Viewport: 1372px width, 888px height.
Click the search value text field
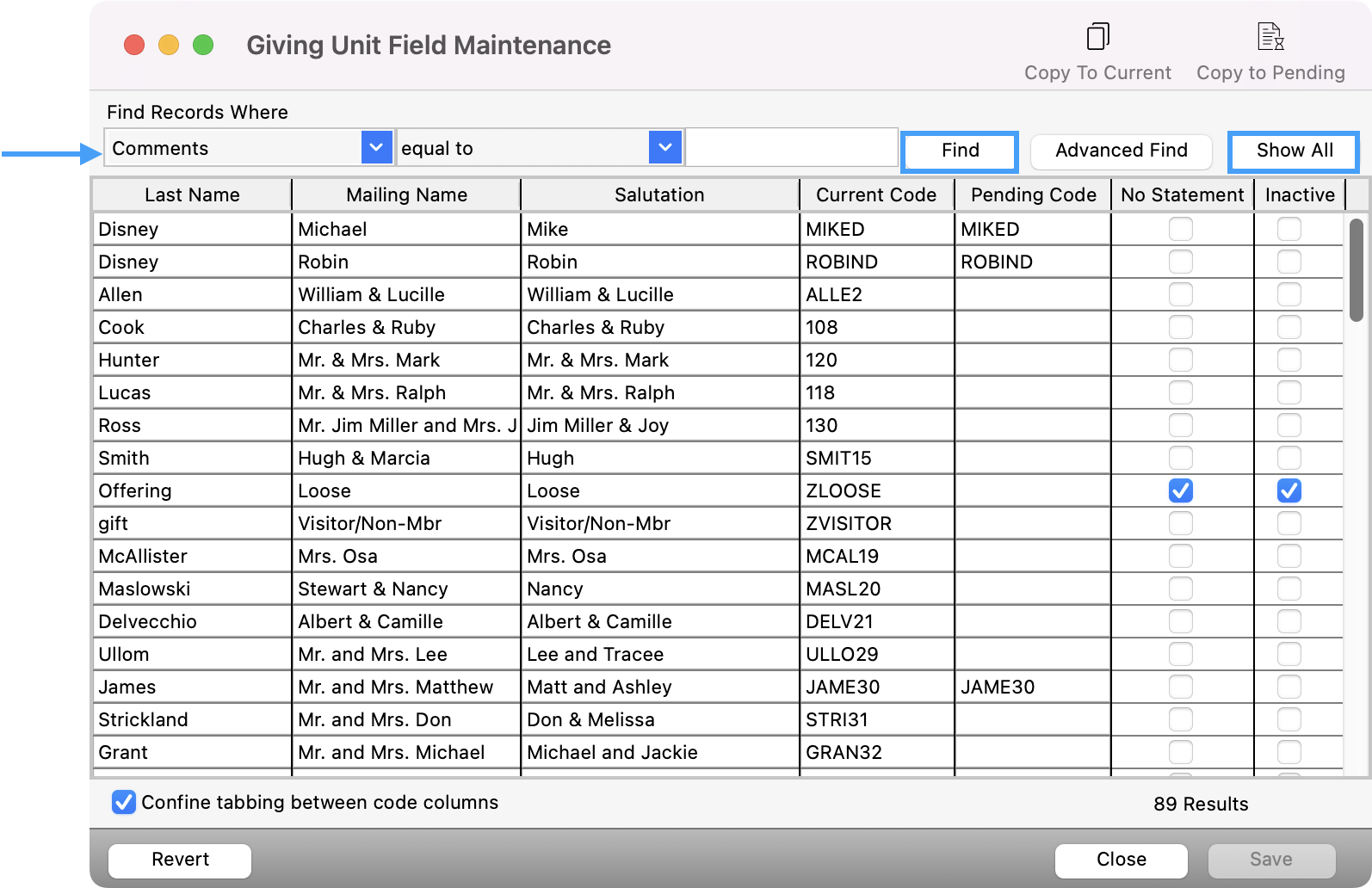(791, 148)
